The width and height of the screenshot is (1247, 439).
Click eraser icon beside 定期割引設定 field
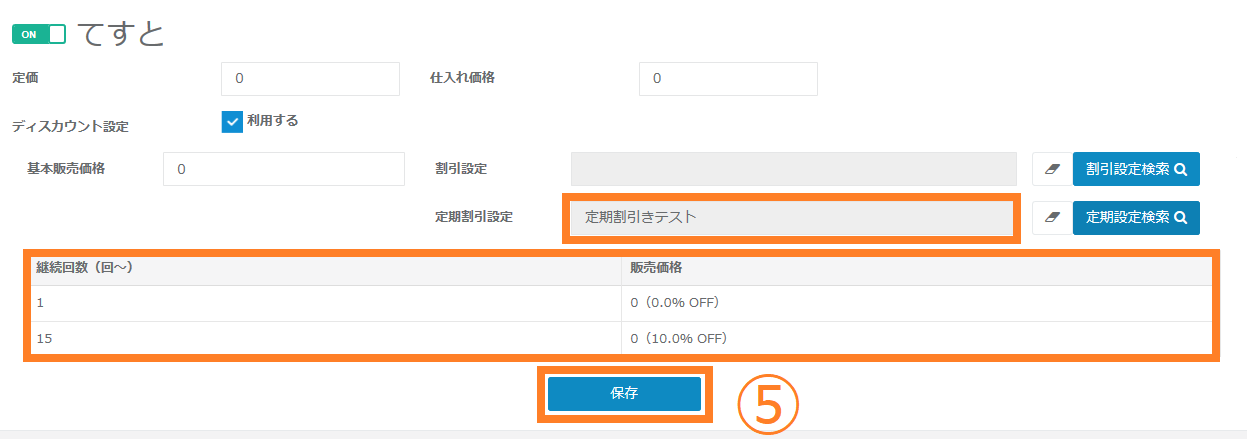[x=1051, y=217]
